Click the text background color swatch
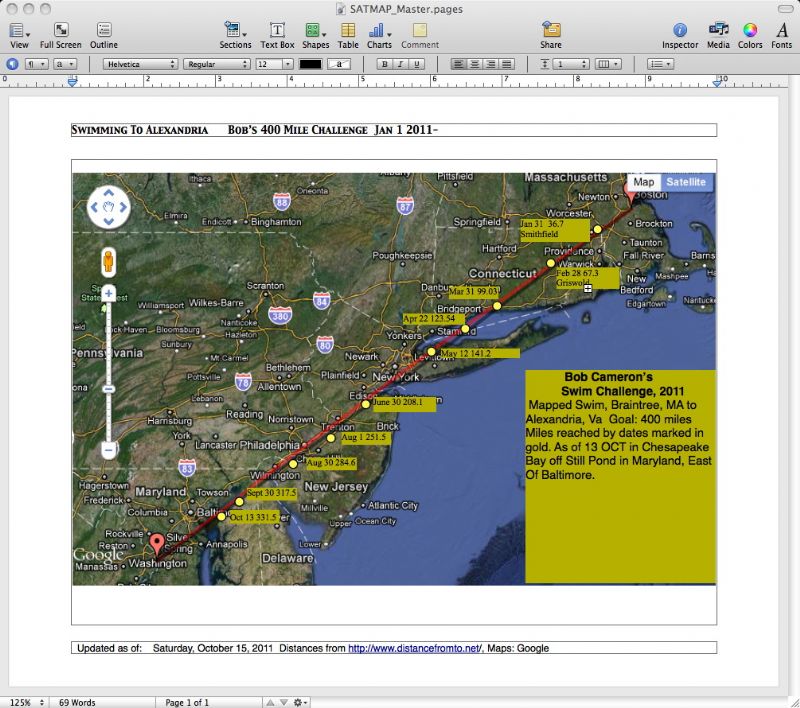 pyautogui.click(x=339, y=64)
